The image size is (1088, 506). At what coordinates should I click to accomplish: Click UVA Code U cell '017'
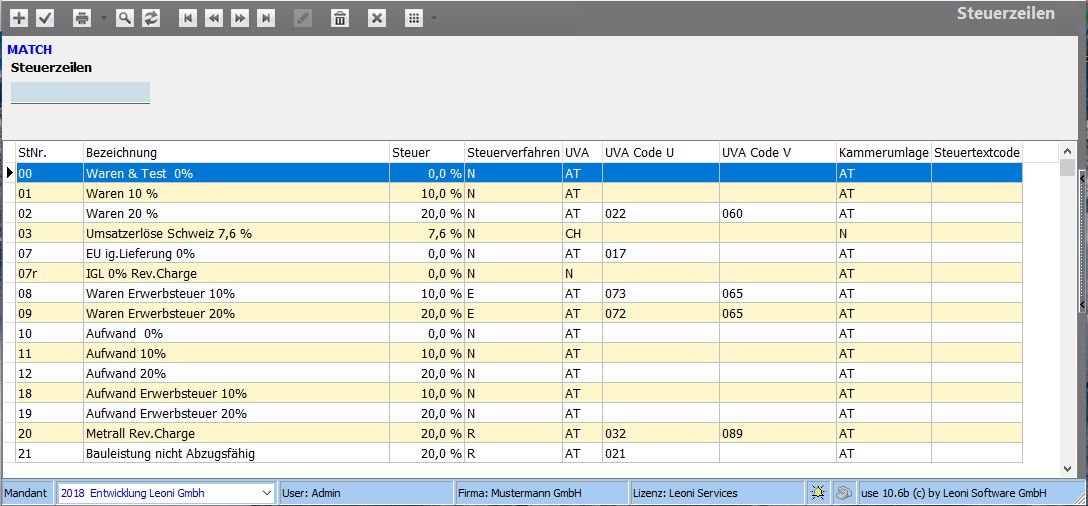pyautogui.click(x=661, y=253)
